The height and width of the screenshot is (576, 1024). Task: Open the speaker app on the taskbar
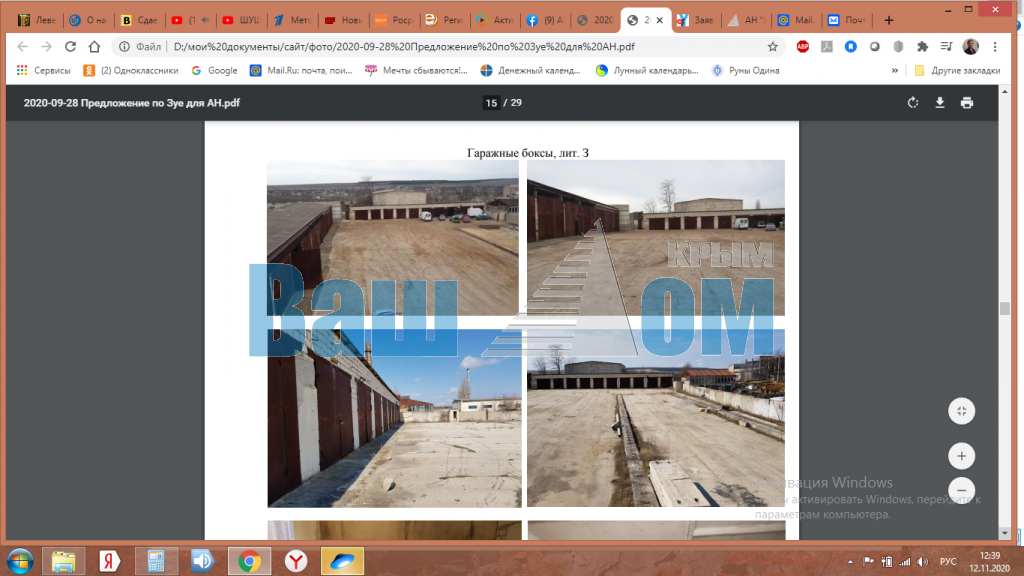(x=202, y=561)
